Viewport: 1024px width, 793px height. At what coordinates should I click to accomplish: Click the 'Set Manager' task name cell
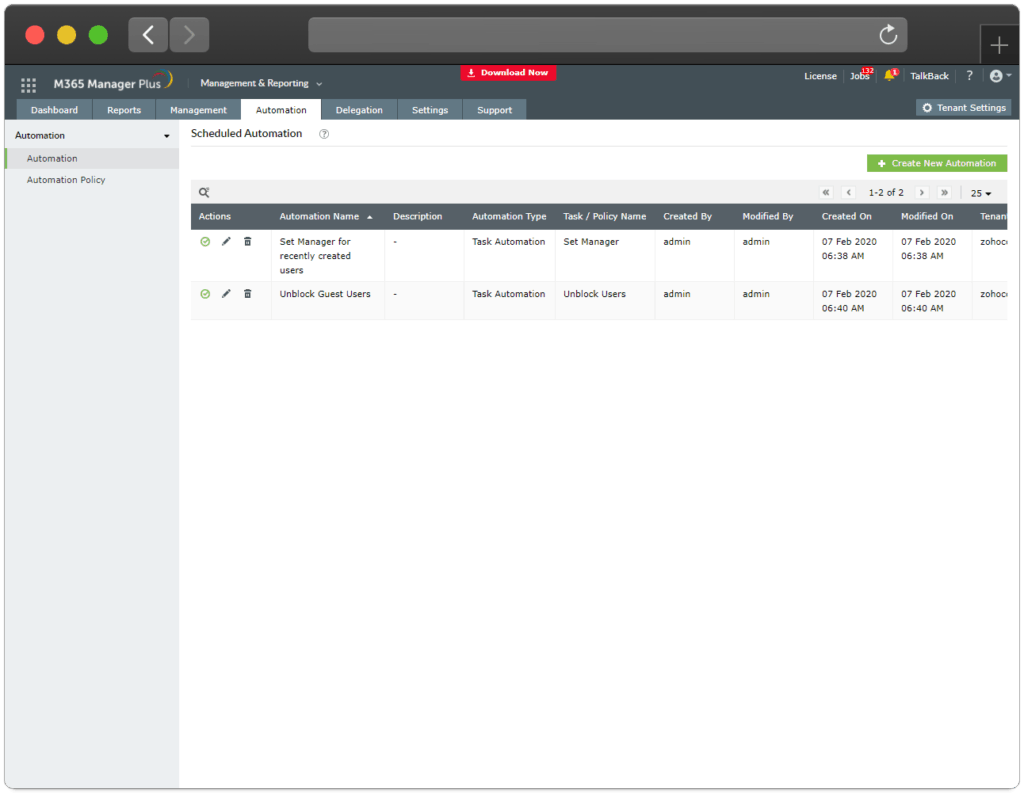(590, 242)
